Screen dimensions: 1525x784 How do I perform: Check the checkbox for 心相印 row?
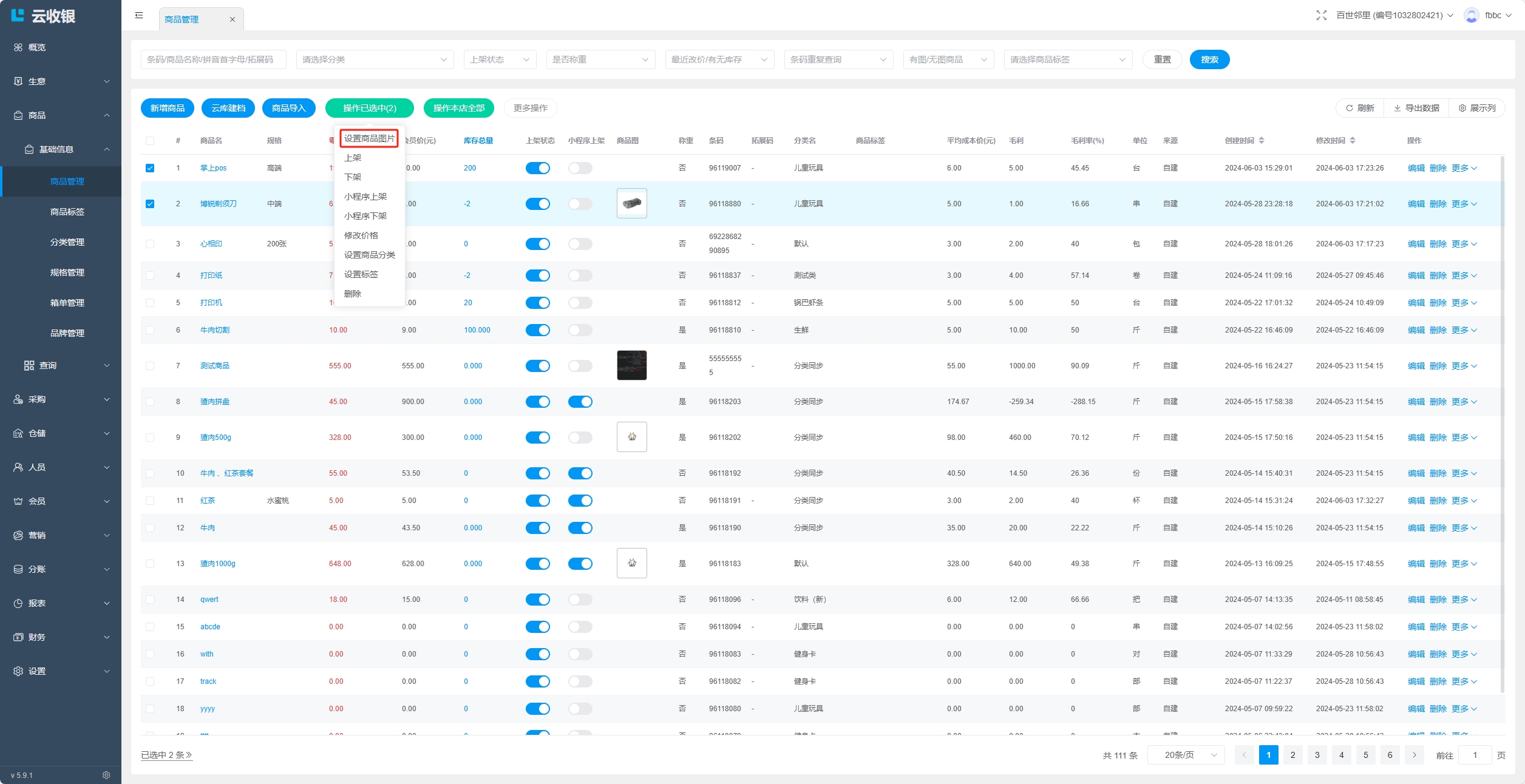click(x=150, y=244)
